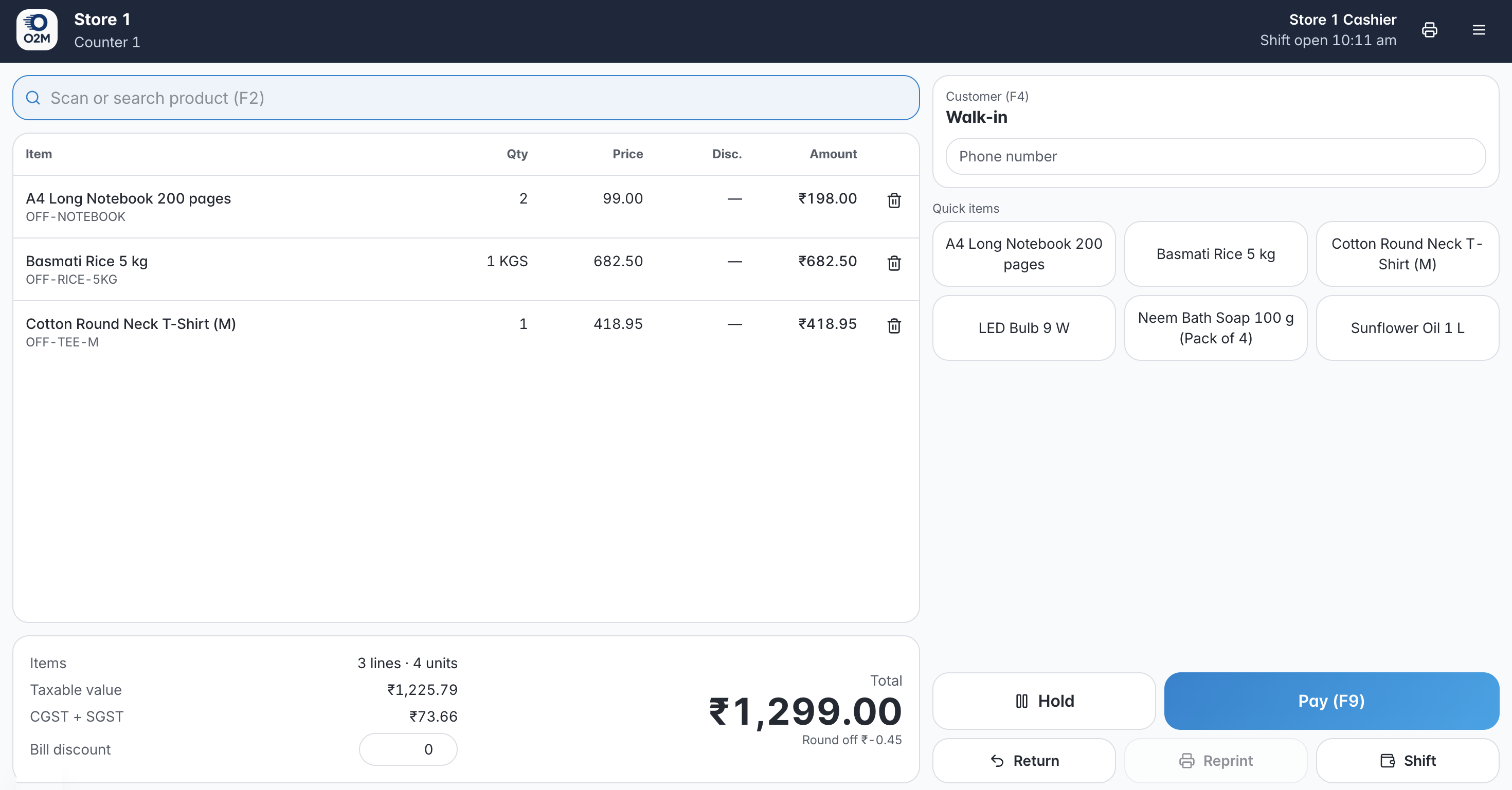Click price 99.00 in the Notebook row

(x=623, y=199)
